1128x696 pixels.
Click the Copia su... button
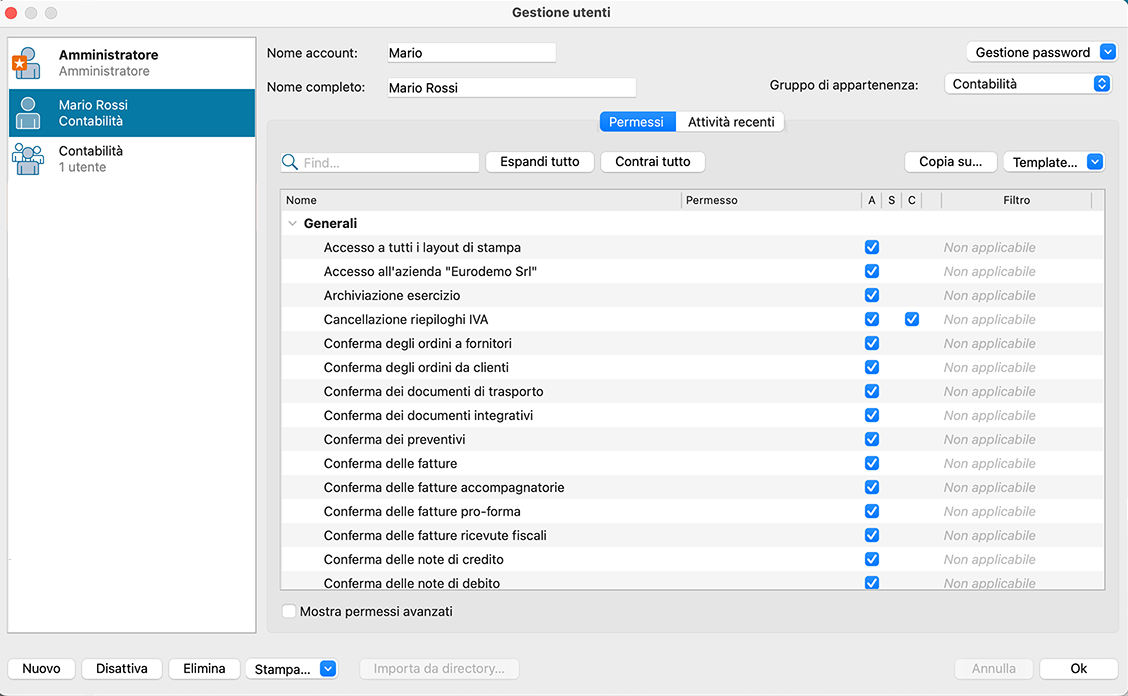[950, 162]
